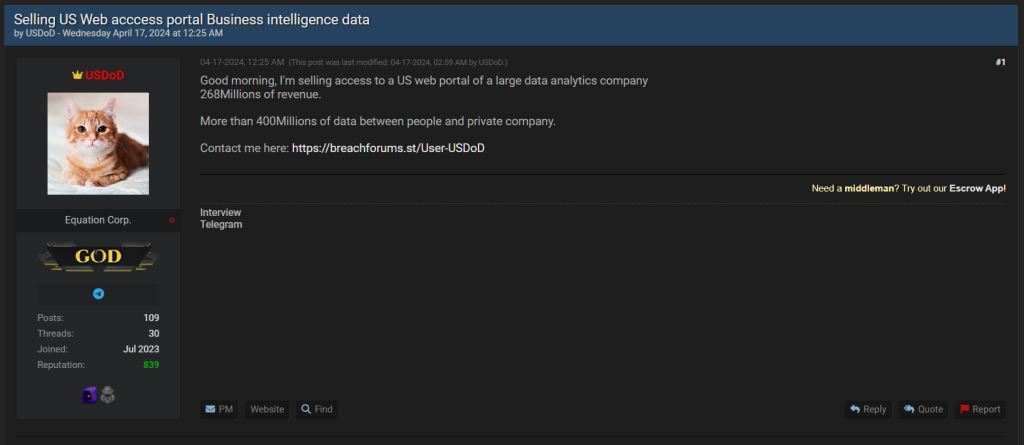Report the post with flag button

point(979,409)
